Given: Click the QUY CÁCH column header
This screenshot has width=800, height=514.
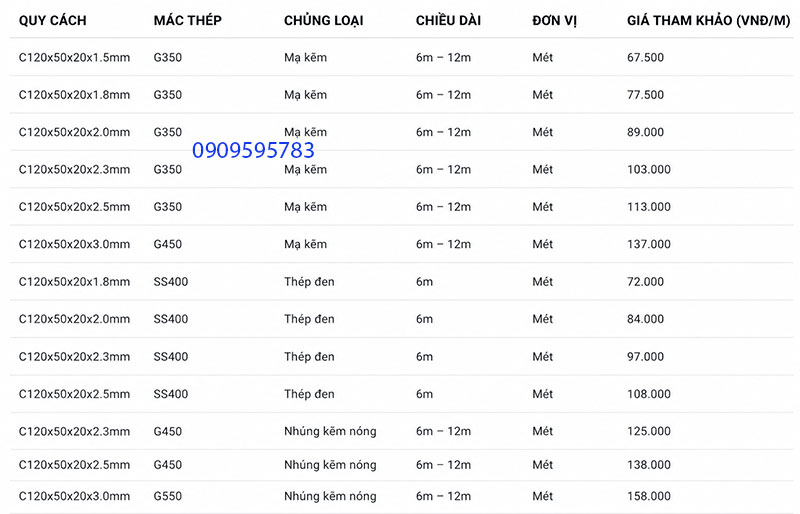Looking at the screenshot, I should point(53,20).
